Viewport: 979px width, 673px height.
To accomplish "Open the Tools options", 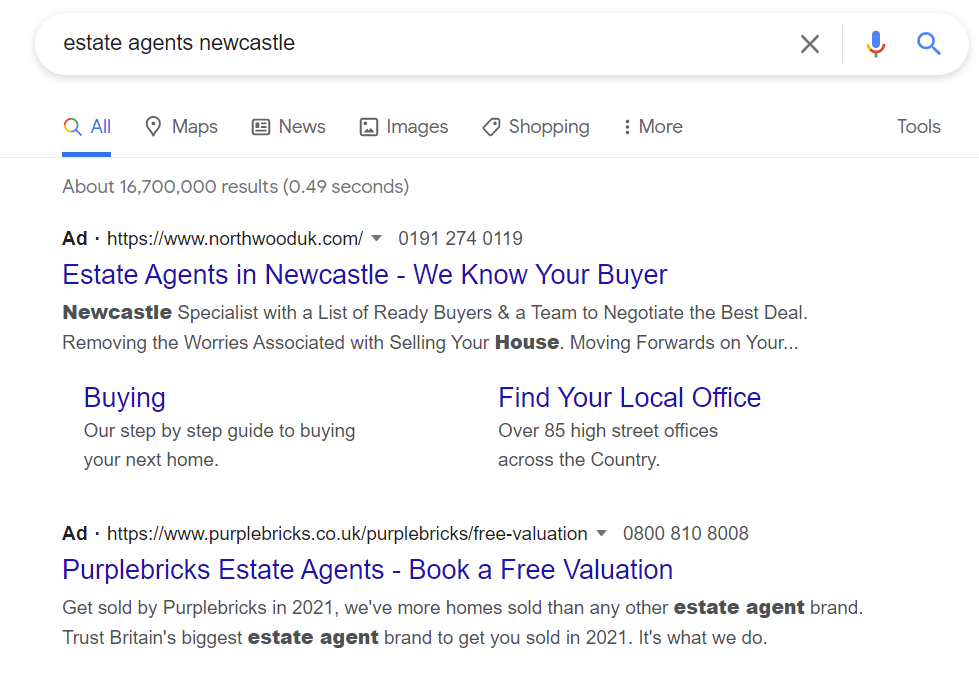I will point(918,127).
